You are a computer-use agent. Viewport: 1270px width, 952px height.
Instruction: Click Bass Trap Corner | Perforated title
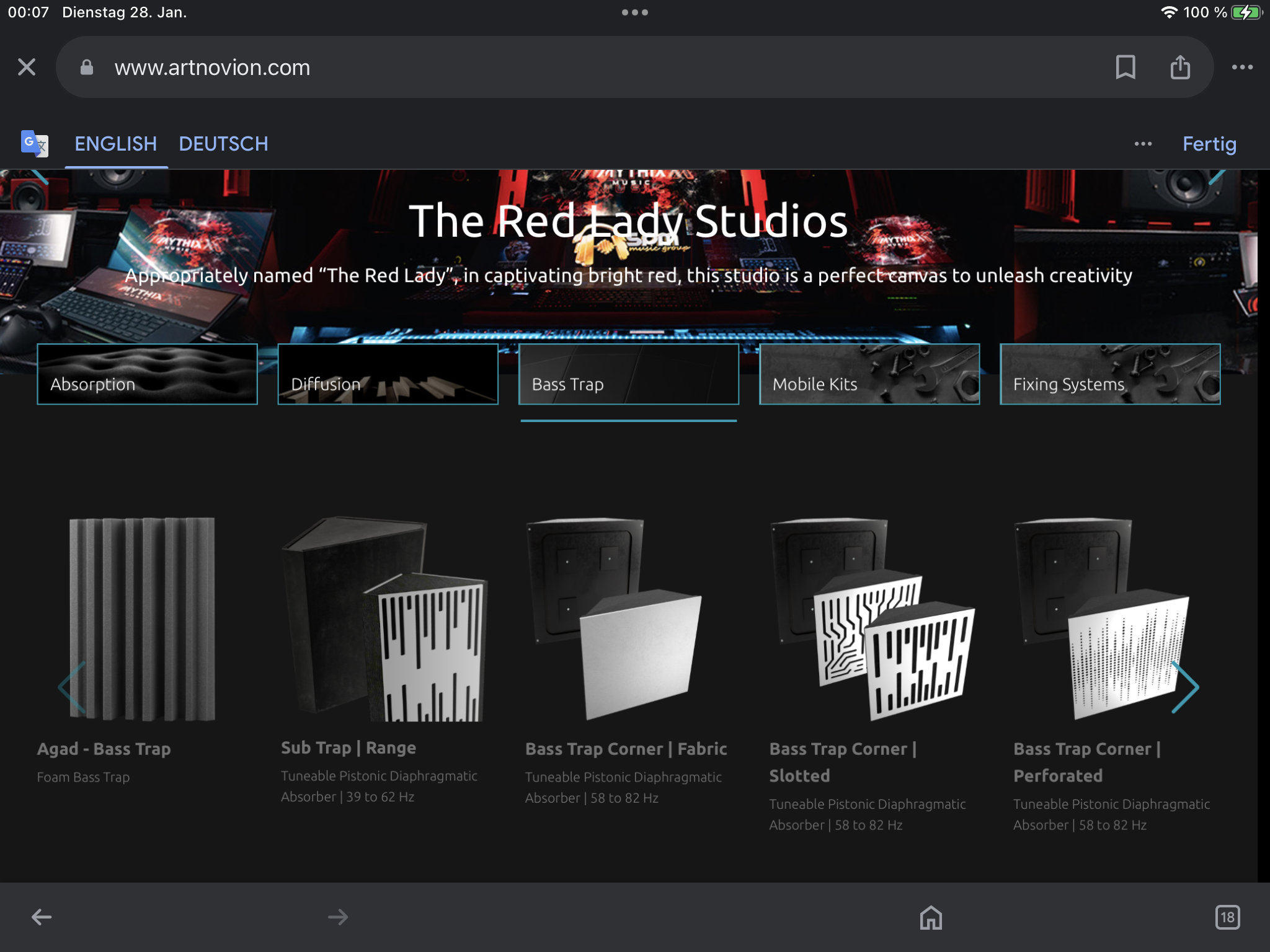[1087, 762]
